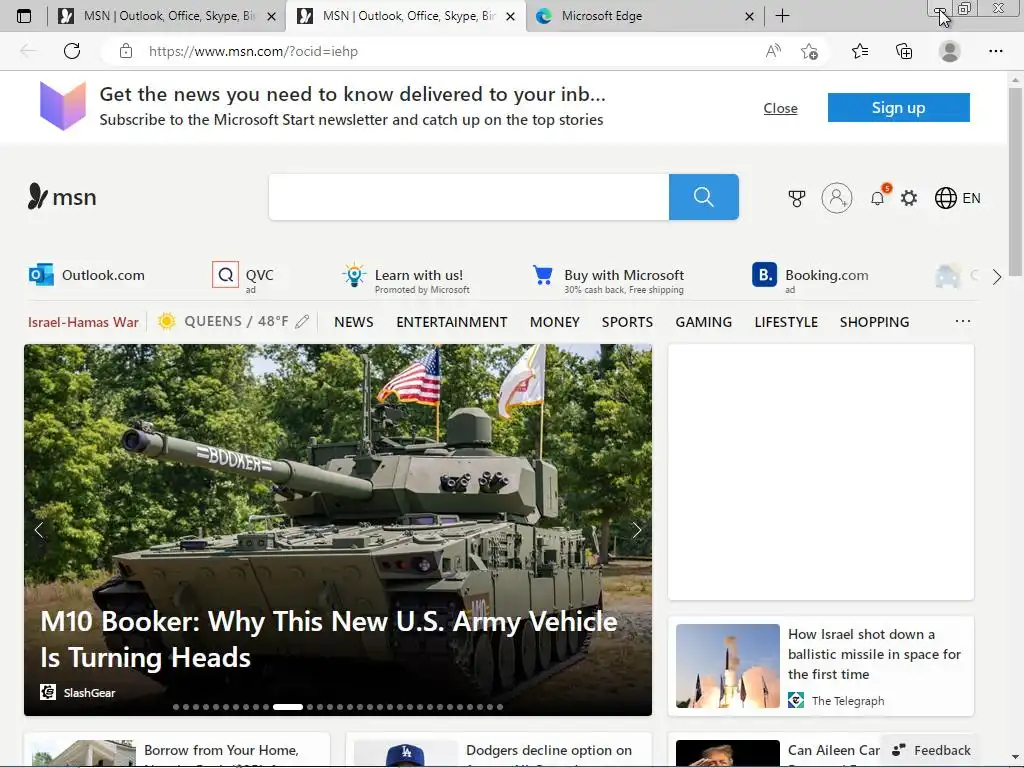Image resolution: width=1024 pixels, height=768 pixels.
Task: Activate Read aloud icon in address bar
Action: (773, 51)
